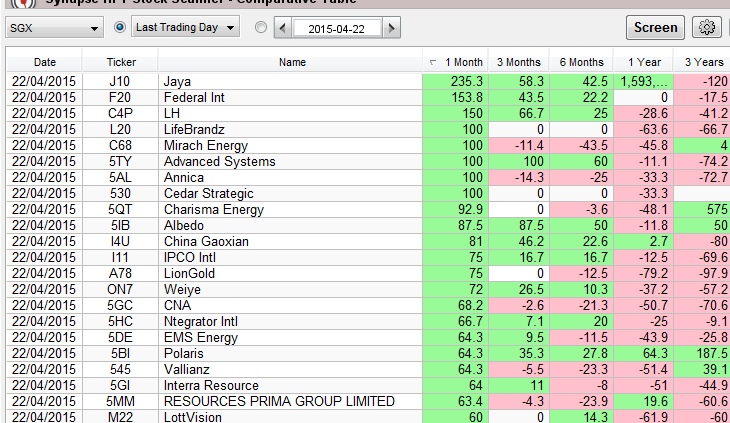
Task: Click ticker 5QT for Charisma Energy
Action: click(121, 209)
